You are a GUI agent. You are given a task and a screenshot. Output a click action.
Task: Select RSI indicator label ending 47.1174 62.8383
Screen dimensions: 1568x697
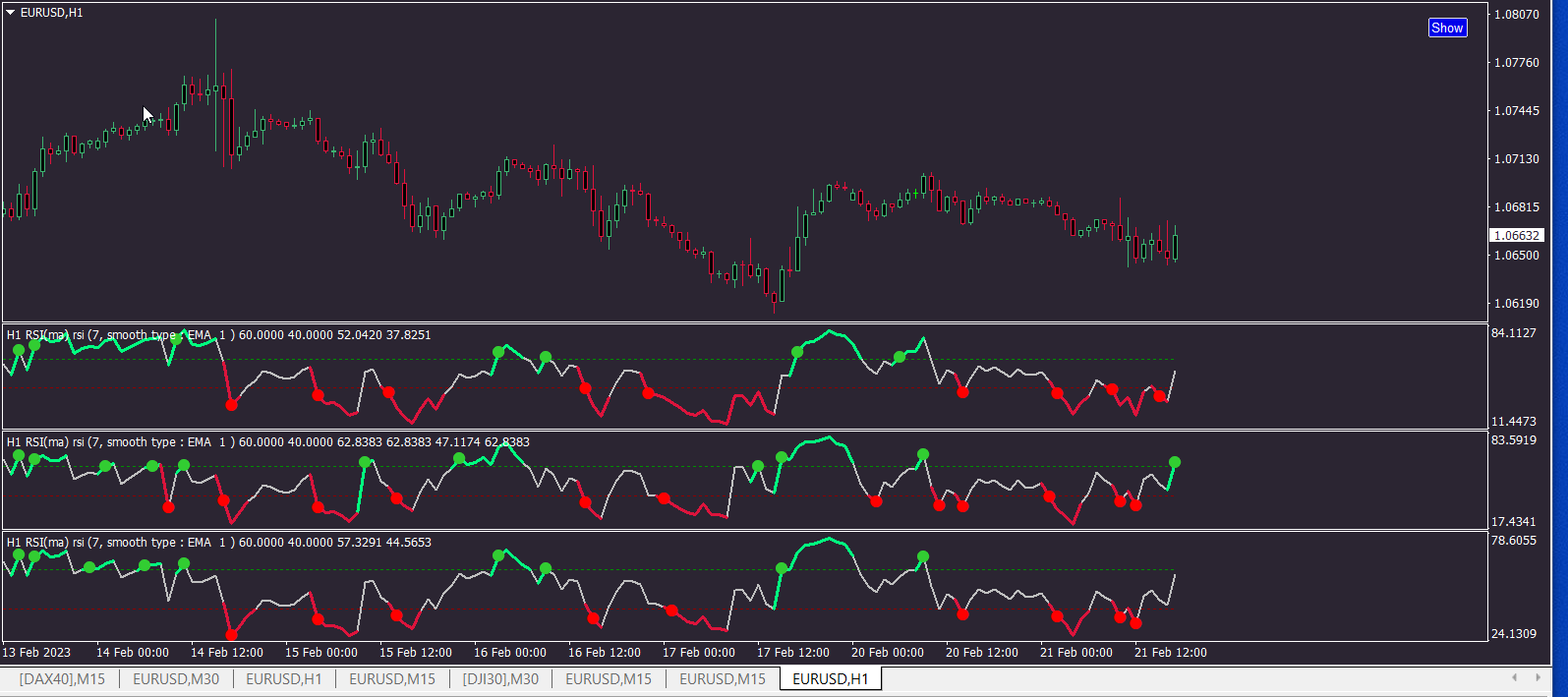point(268,442)
